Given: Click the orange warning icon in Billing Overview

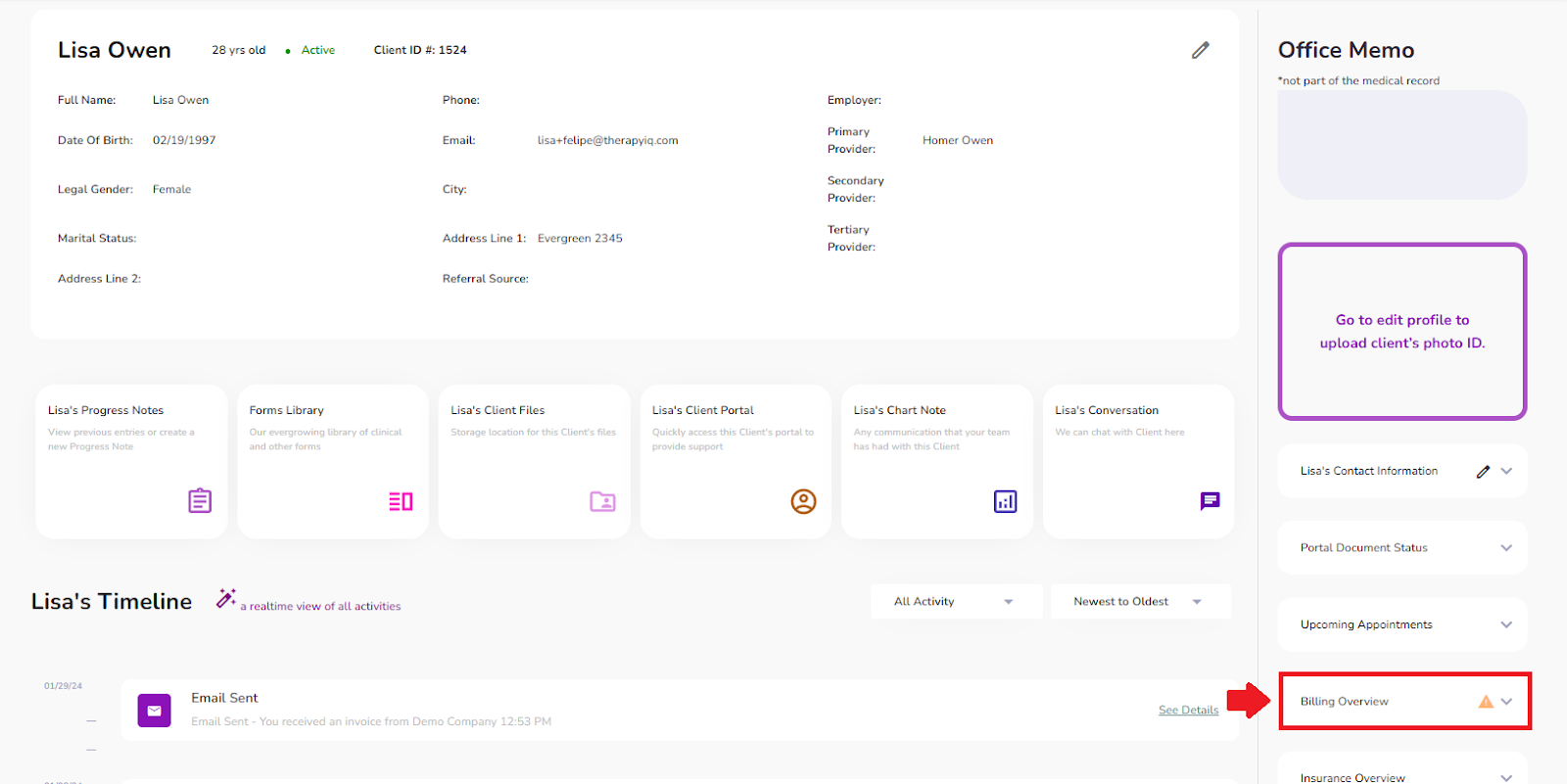Looking at the screenshot, I should coord(1486,702).
